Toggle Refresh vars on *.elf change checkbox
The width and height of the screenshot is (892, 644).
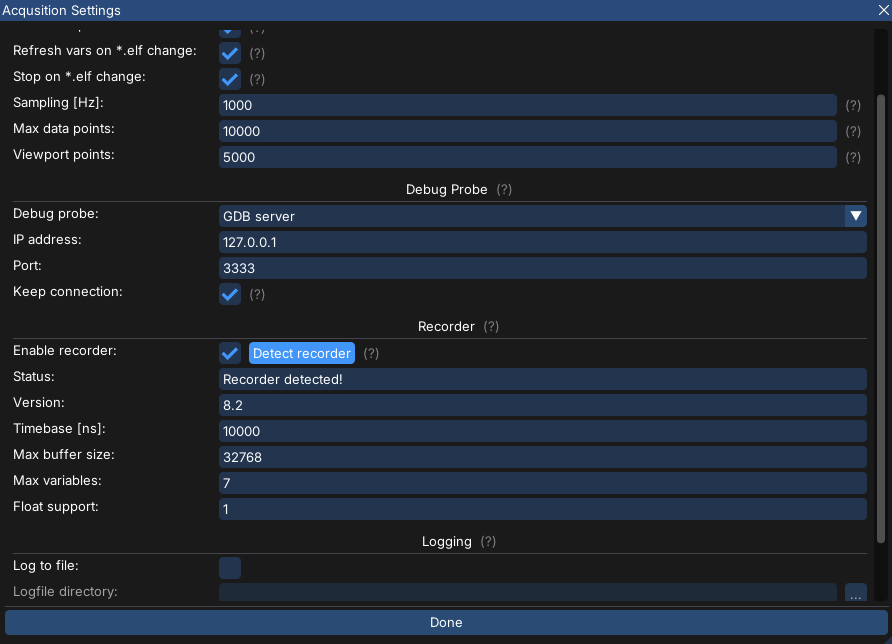[230, 52]
